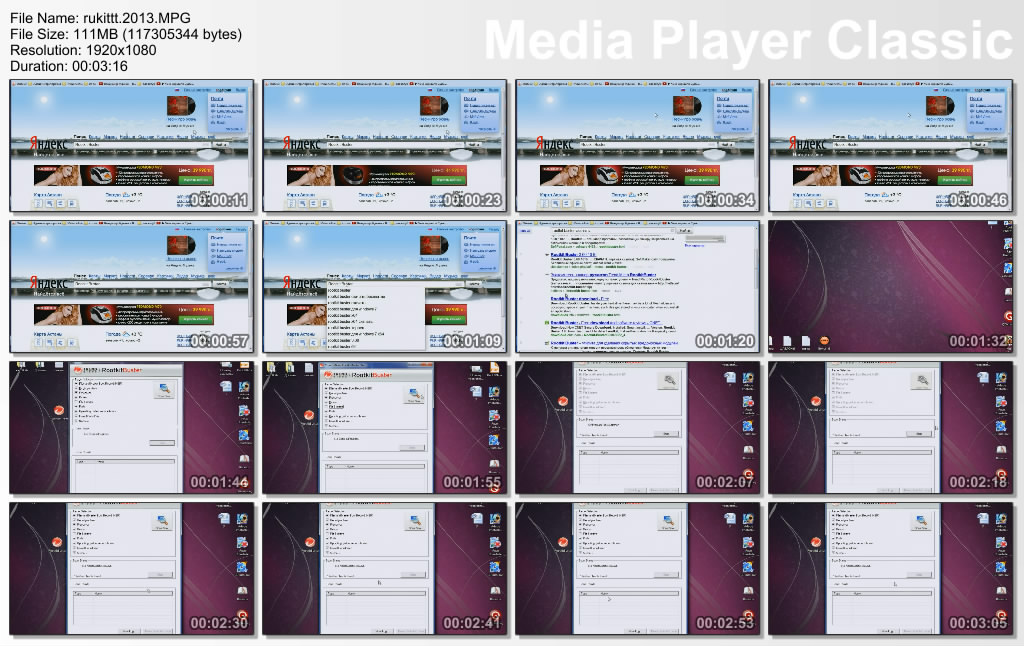Click the orange round desktop icon in the 00:01:32 frame

point(823,341)
